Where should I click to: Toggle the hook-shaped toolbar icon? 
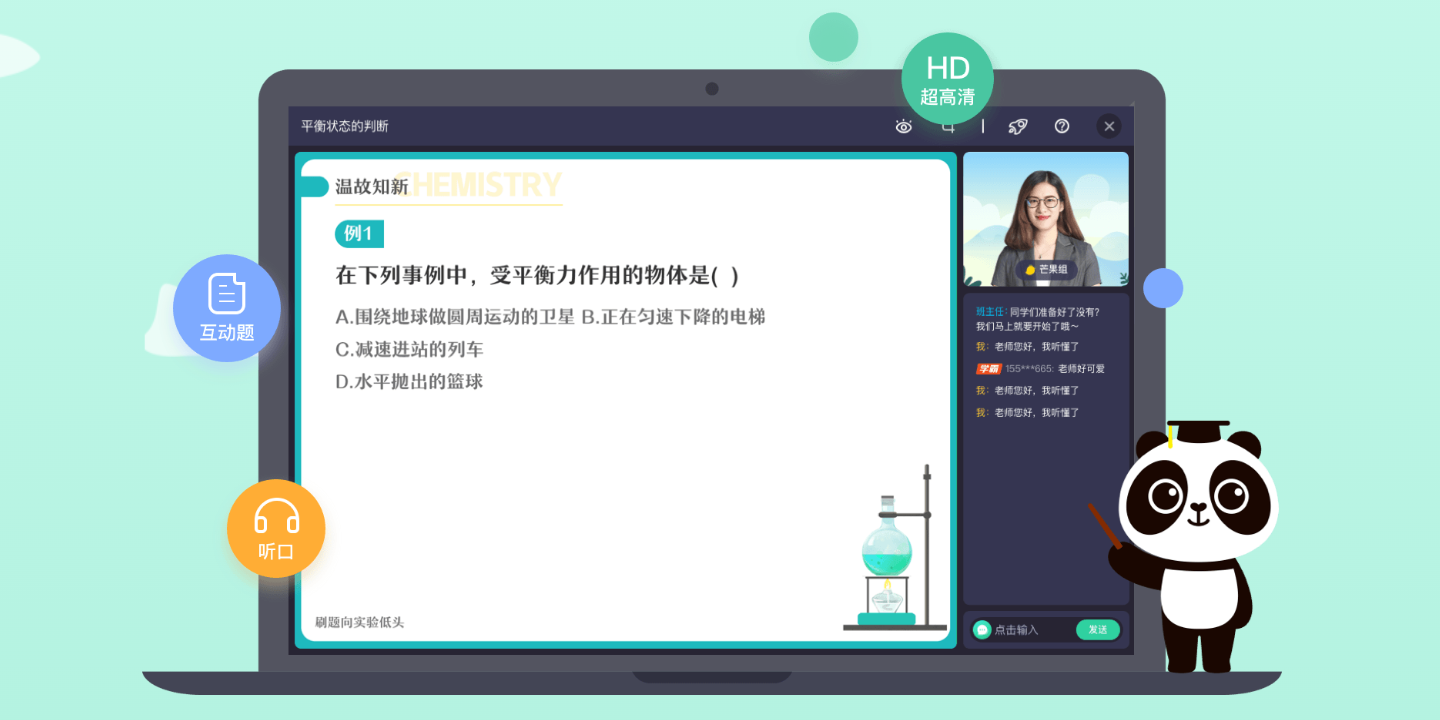pyautogui.click(x=948, y=126)
